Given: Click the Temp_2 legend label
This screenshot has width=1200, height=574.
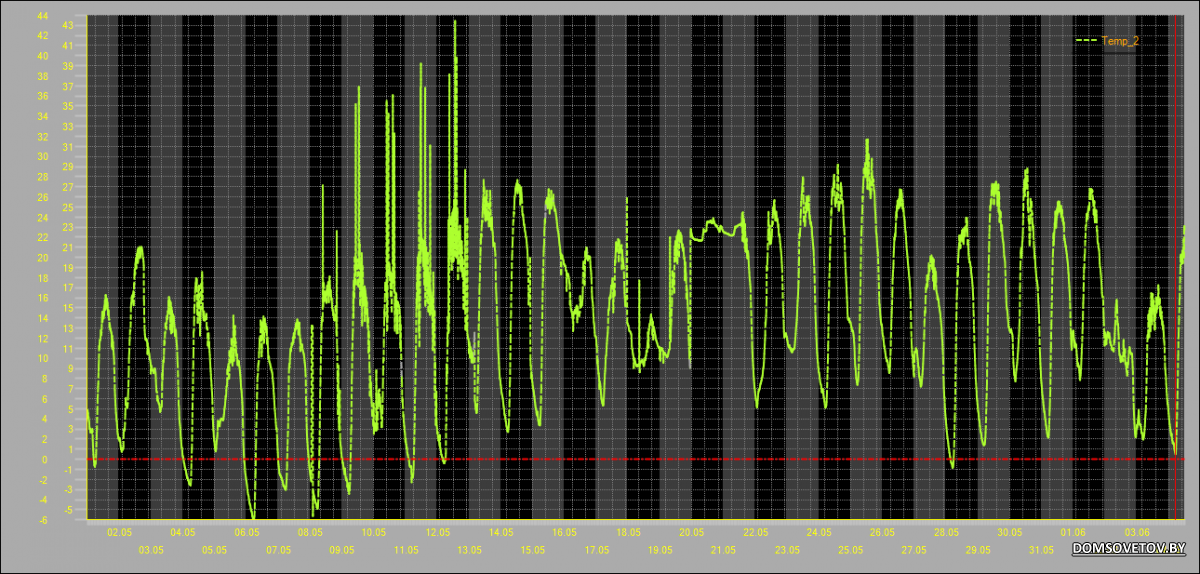Looking at the screenshot, I should pyautogui.click(x=1120, y=41).
